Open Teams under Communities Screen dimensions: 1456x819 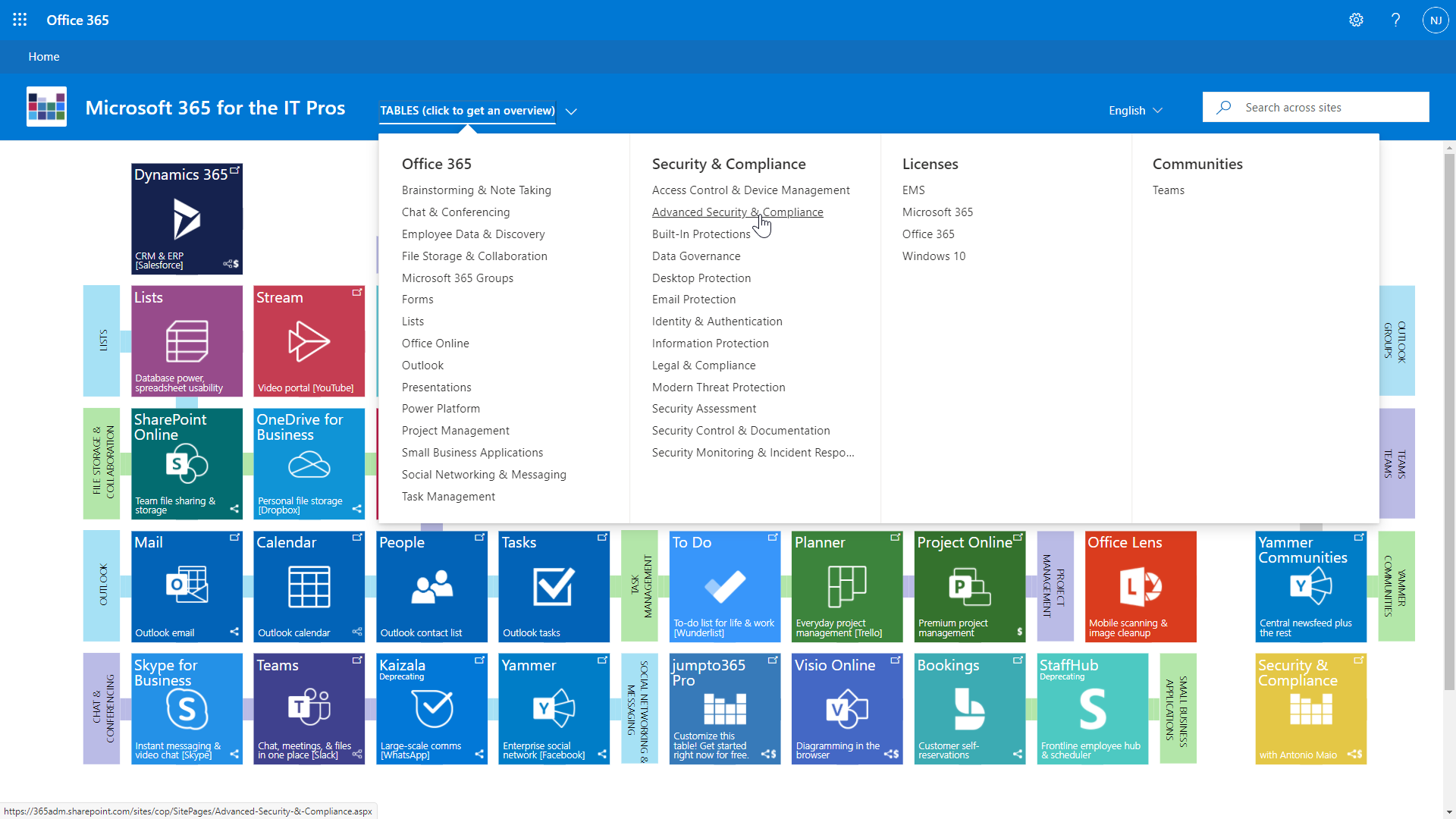(x=1169, y=190)
